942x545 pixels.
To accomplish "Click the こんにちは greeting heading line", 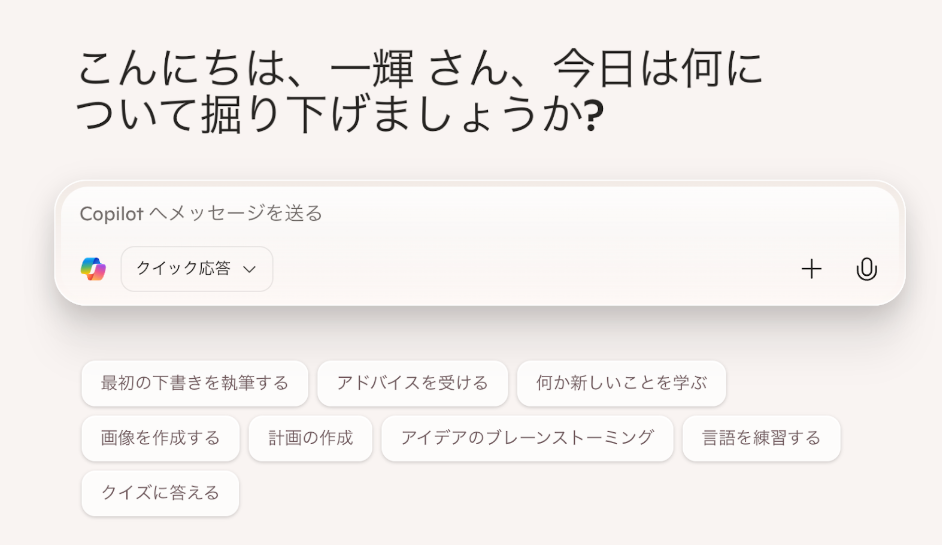I will (x=421, y=68).
